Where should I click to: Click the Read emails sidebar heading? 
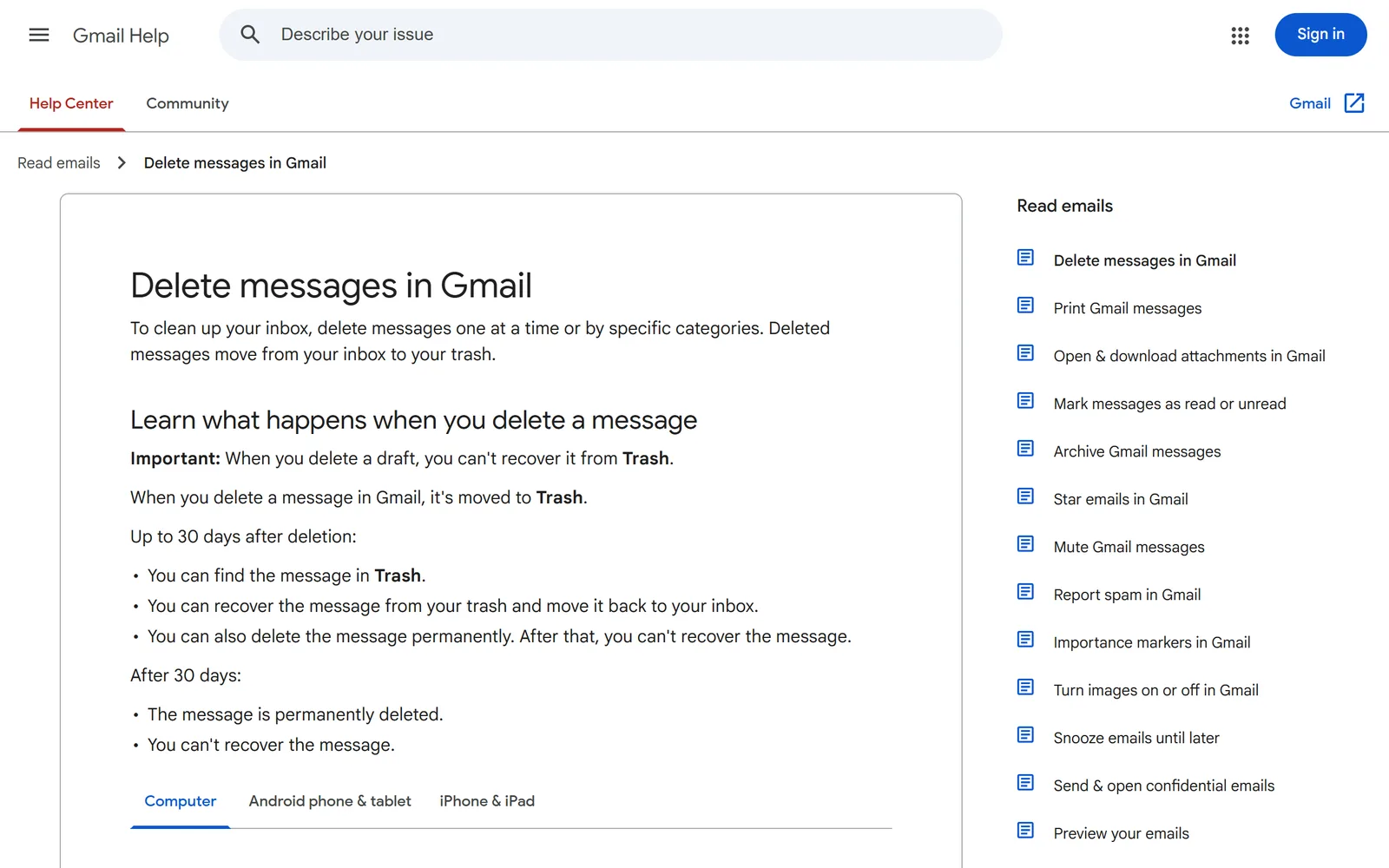1065,206
